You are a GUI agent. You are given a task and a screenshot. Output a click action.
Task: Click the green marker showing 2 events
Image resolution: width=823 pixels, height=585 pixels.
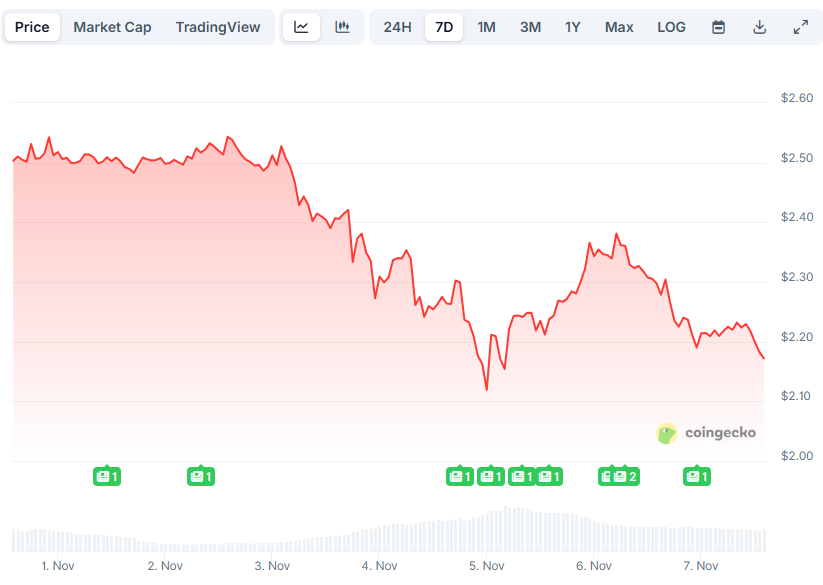pyautogui.click(x=619, y=477)
